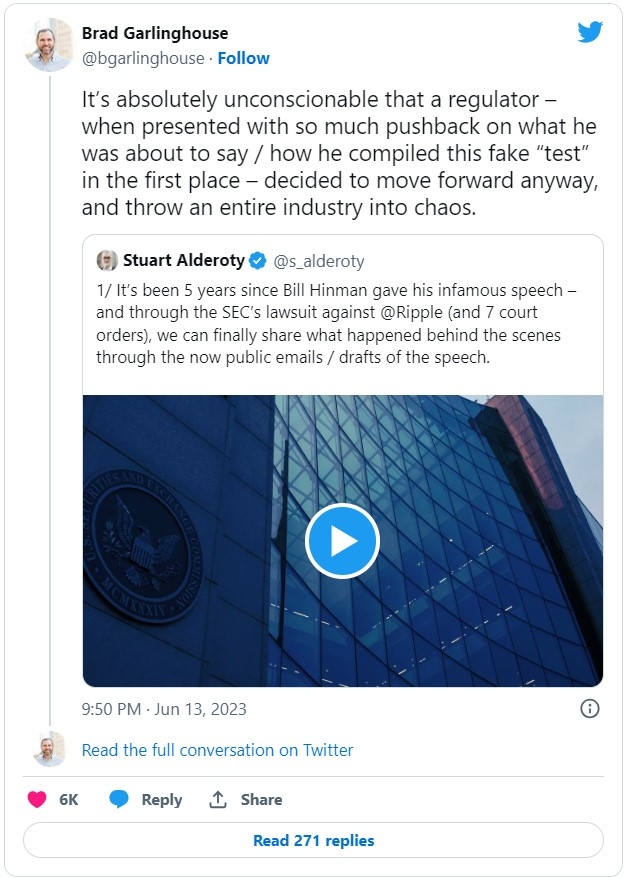Click the Share label
The image size is (626, 878).
[261, 800]
